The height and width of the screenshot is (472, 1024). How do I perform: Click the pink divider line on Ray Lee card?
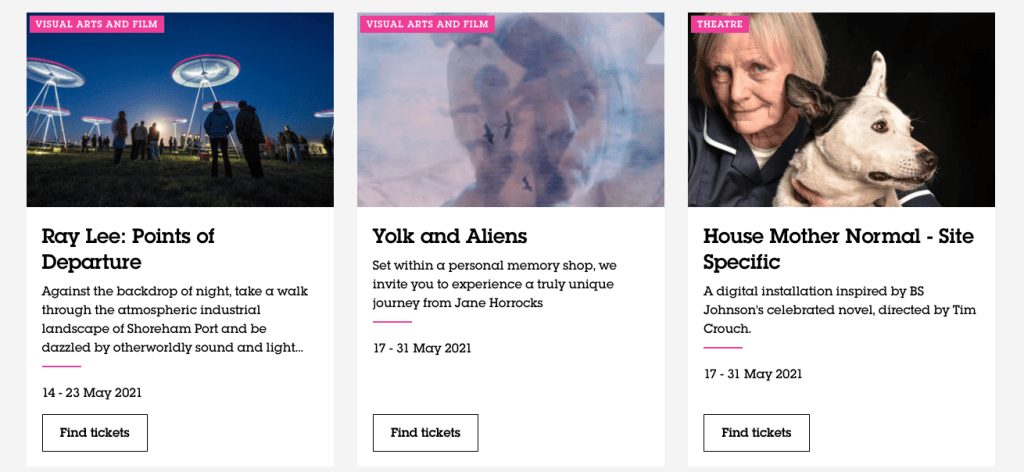tap(61, 366)
